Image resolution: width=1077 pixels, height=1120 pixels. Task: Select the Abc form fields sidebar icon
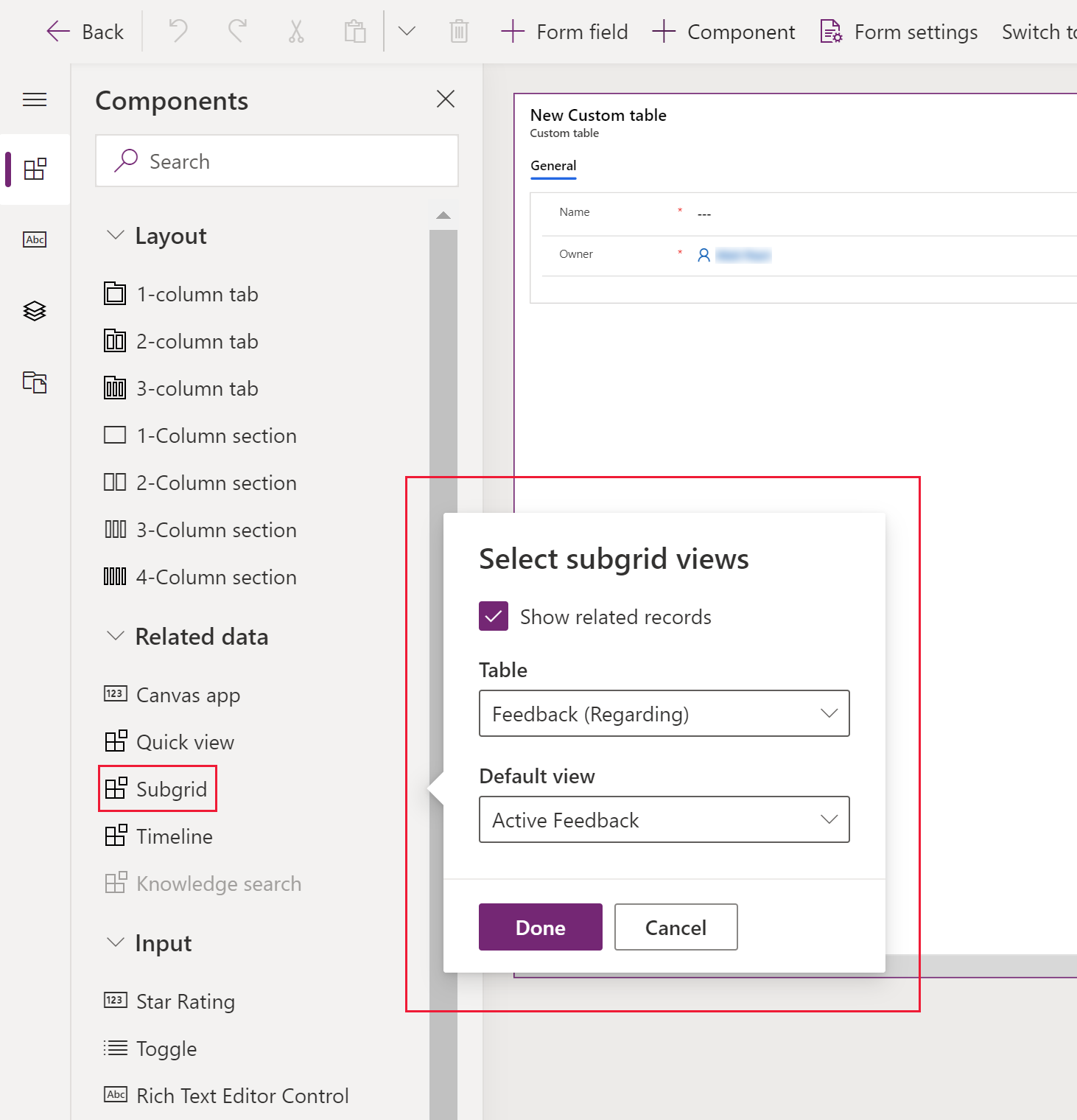click(35, 239)
